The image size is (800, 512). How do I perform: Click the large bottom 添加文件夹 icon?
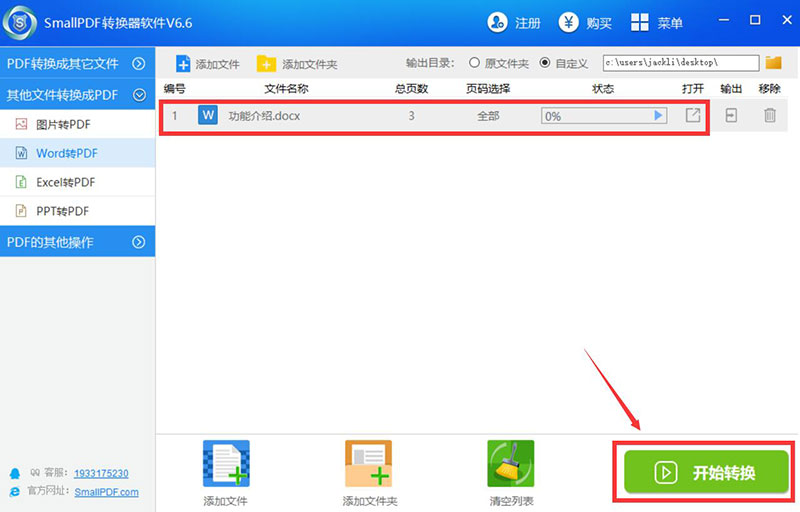click(368, 464)
